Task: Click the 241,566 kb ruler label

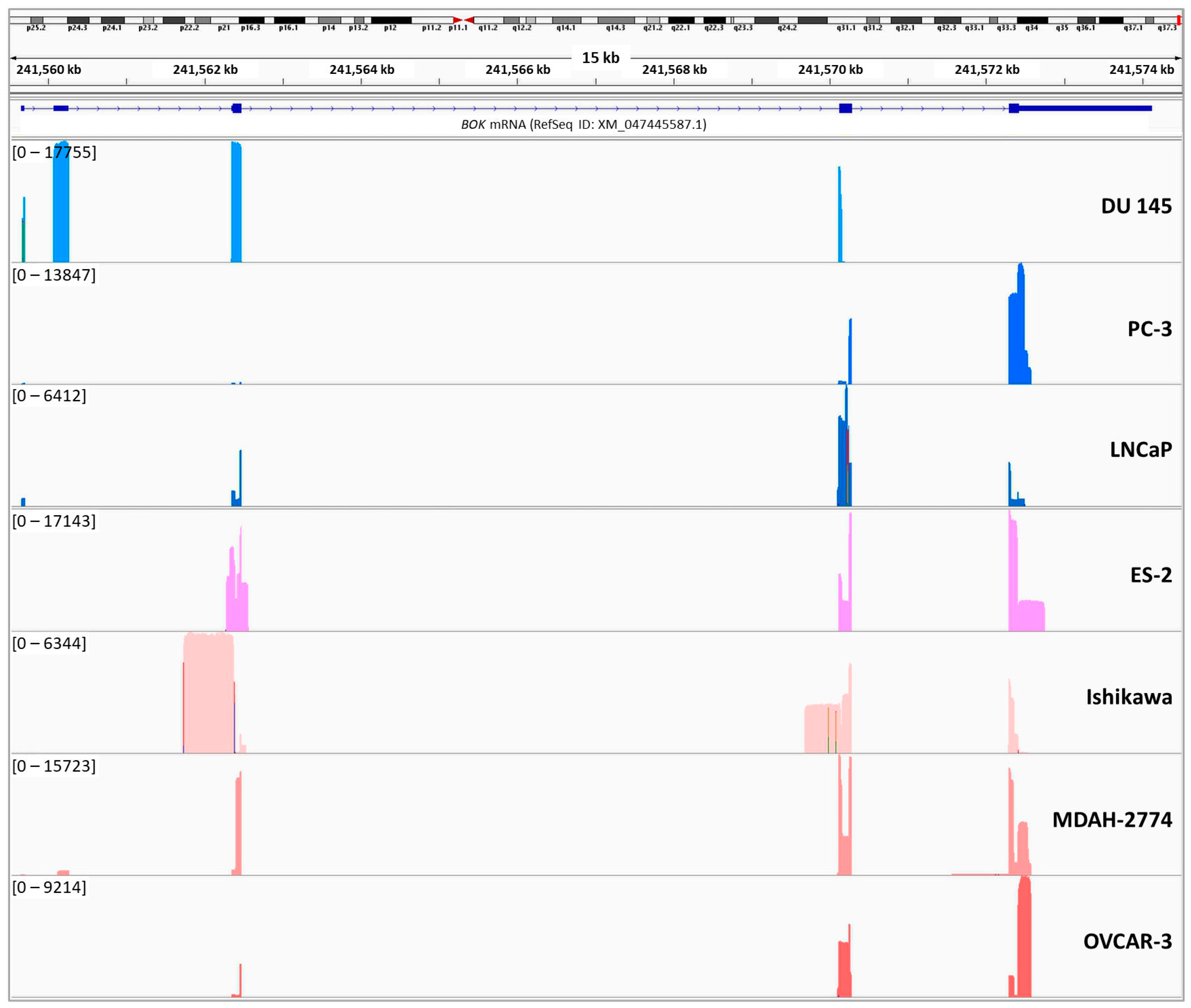Action: pos(518,70)
